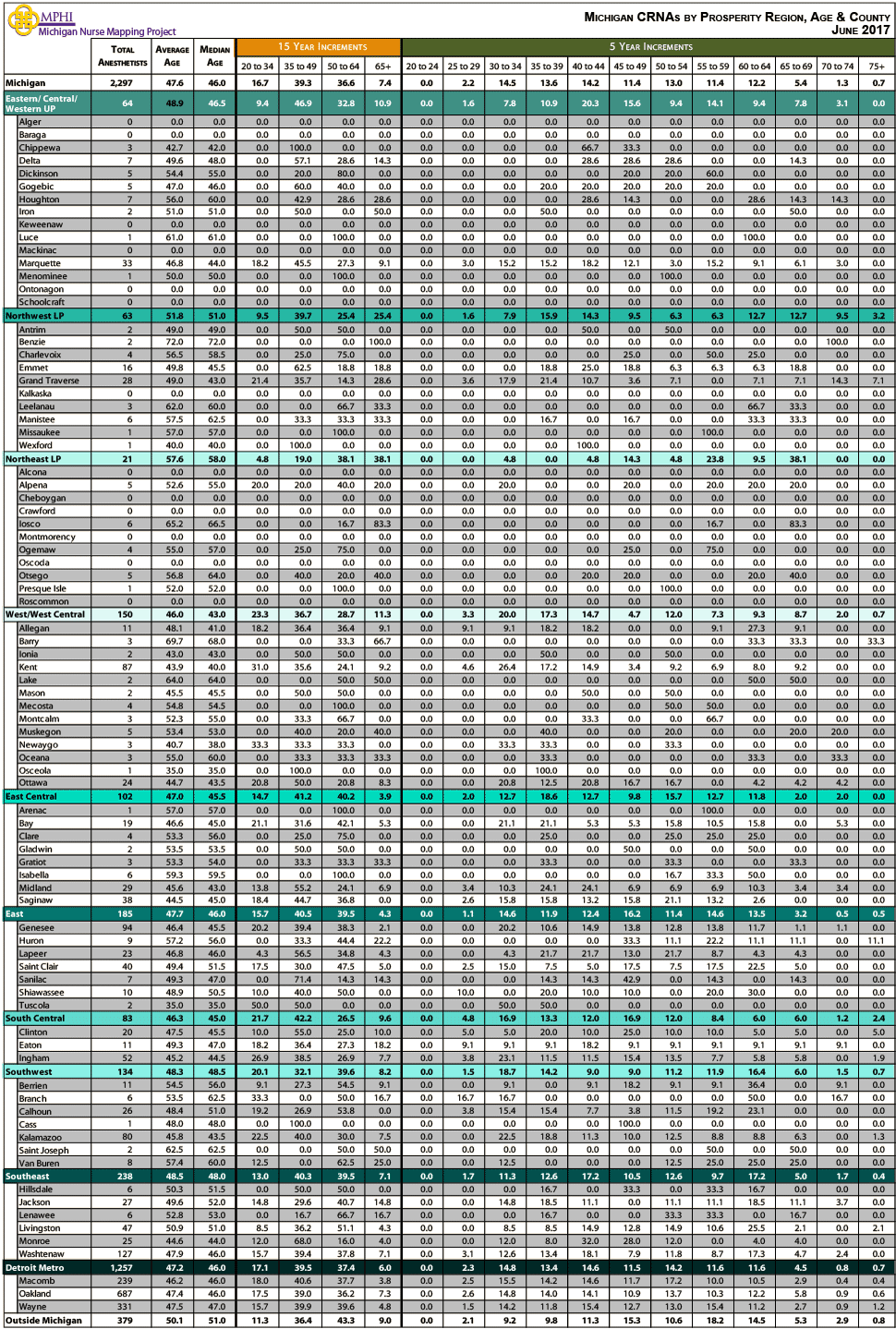Select the Michigan statewide total '2,297'
Screen dimensions: 896x1329
click(x=121, y=83)
